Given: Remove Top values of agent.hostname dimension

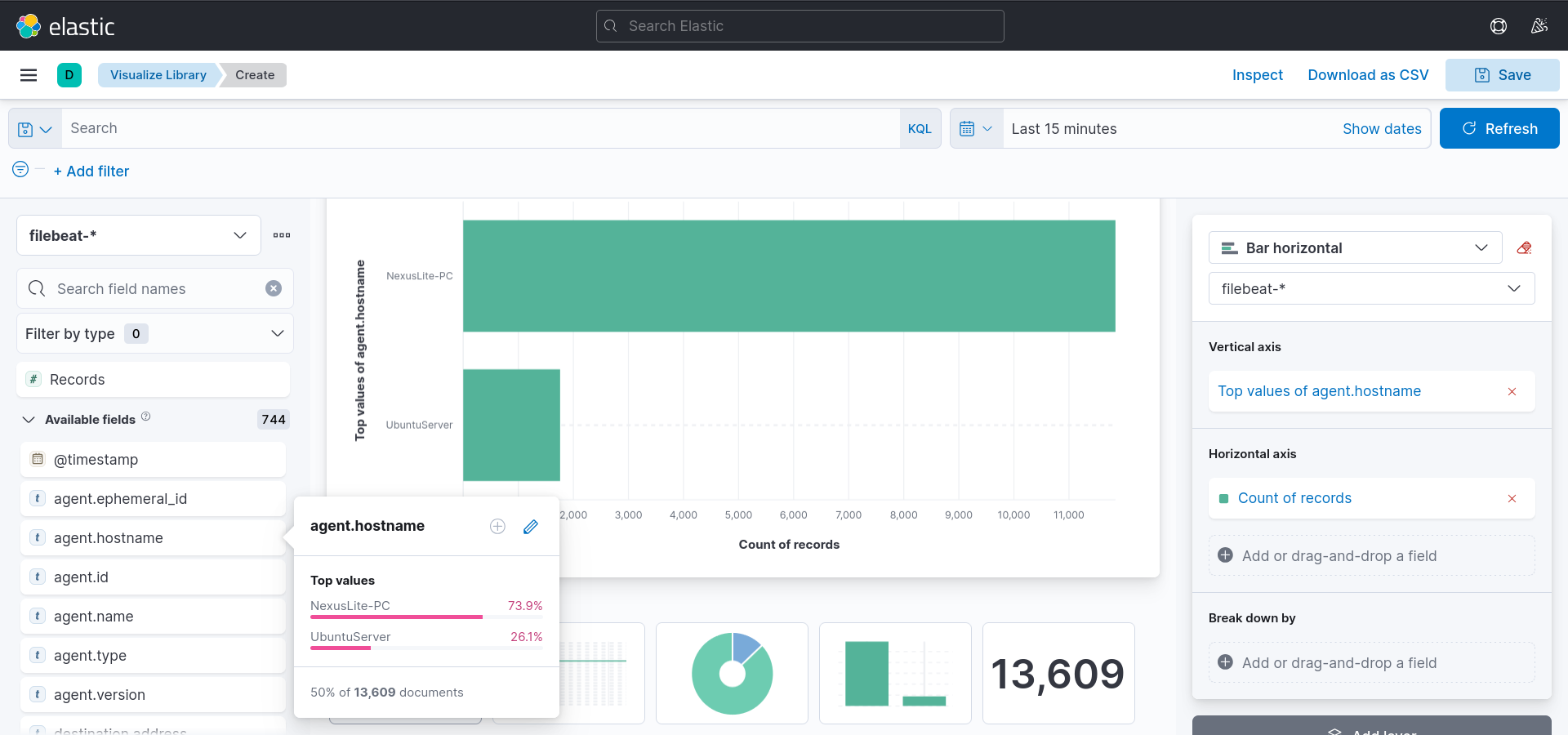Looking at the screenshot, I should [x=1512, y=392].
